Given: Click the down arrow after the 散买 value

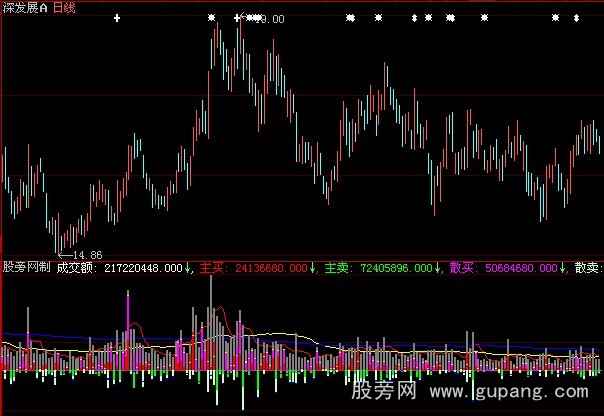Looking at the screenshot, I should tap(562, 268).
